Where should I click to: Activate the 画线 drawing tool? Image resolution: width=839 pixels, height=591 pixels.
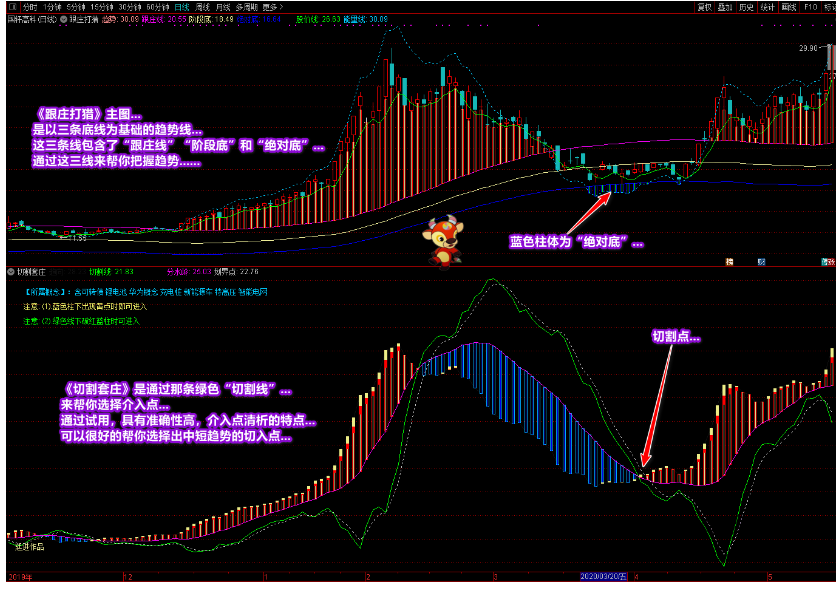tap(788, 6)
